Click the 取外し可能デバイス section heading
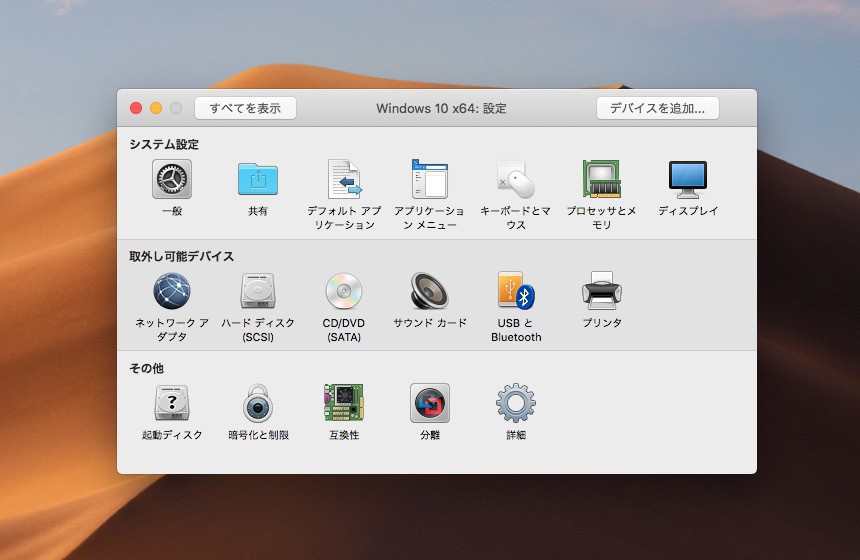The height and width of the screenshot is (560, 860). [182, 256]
